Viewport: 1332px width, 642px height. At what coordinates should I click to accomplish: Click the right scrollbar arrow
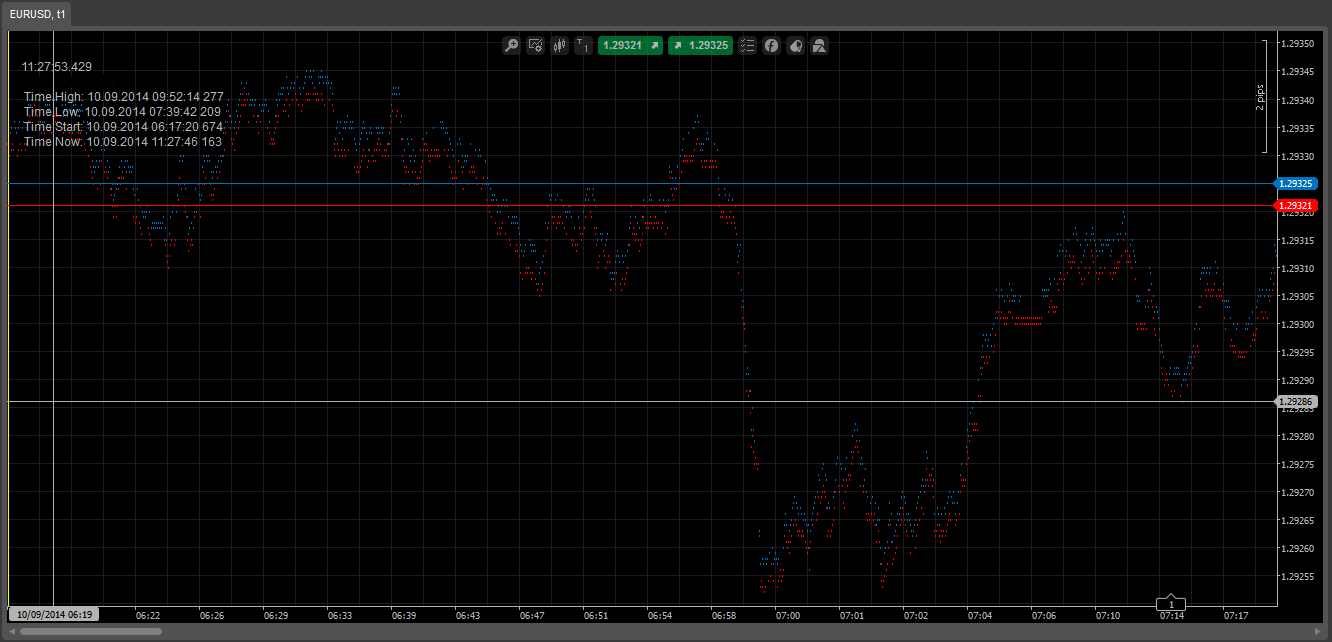point(1318,631)
